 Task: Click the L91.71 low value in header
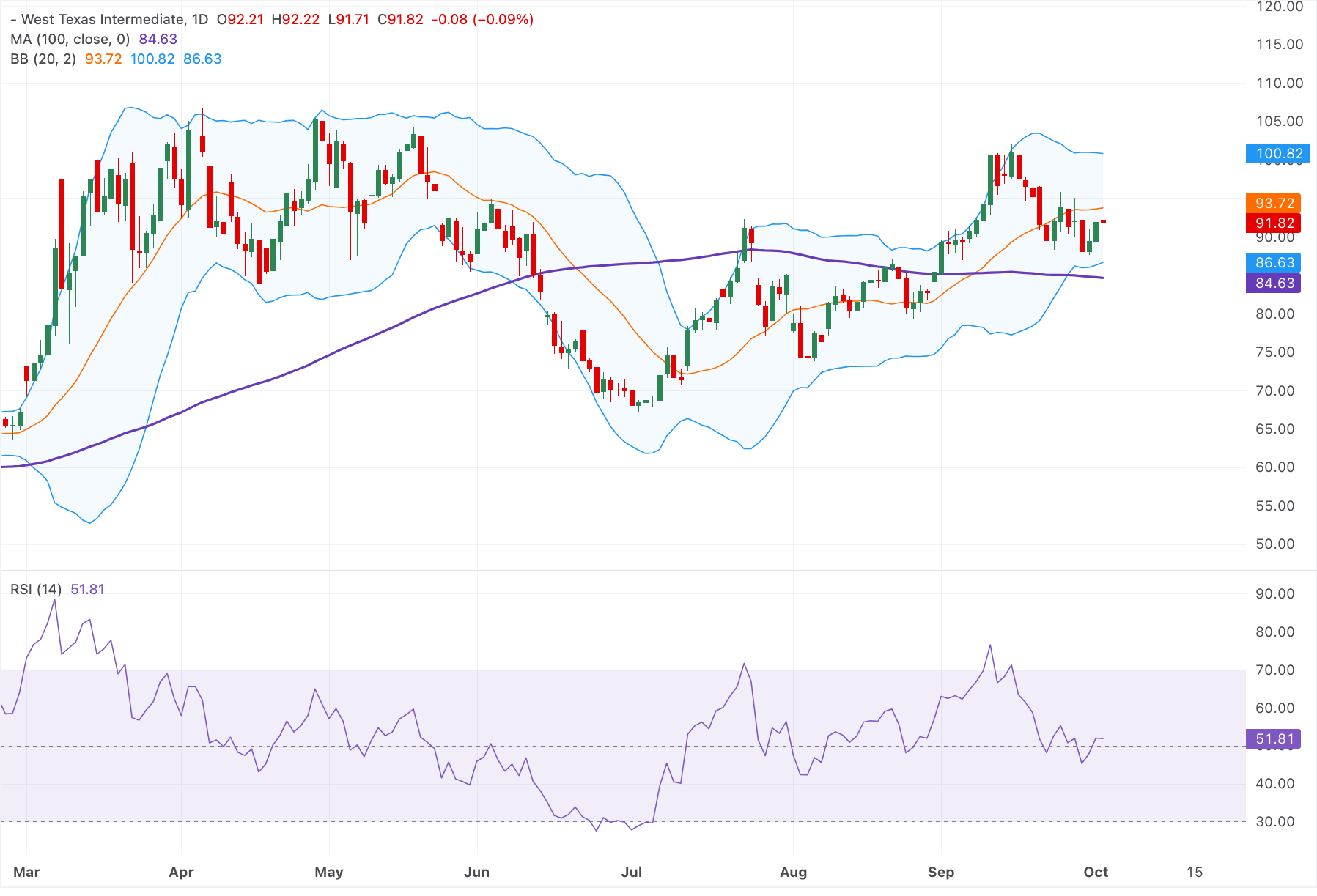pos(348,19)
